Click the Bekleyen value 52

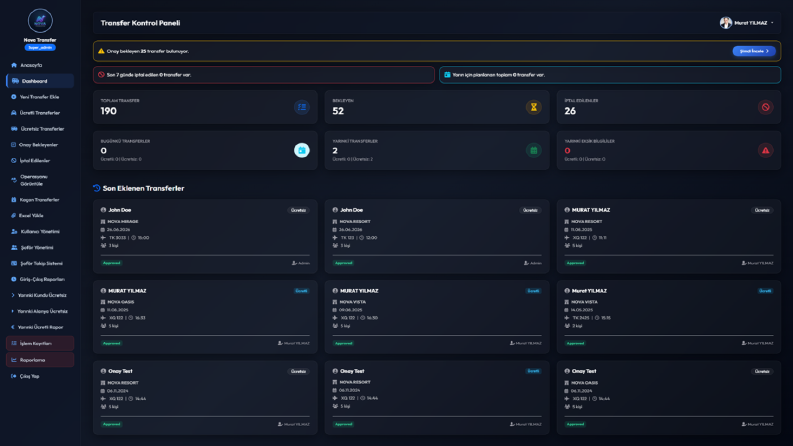[338, 111]
